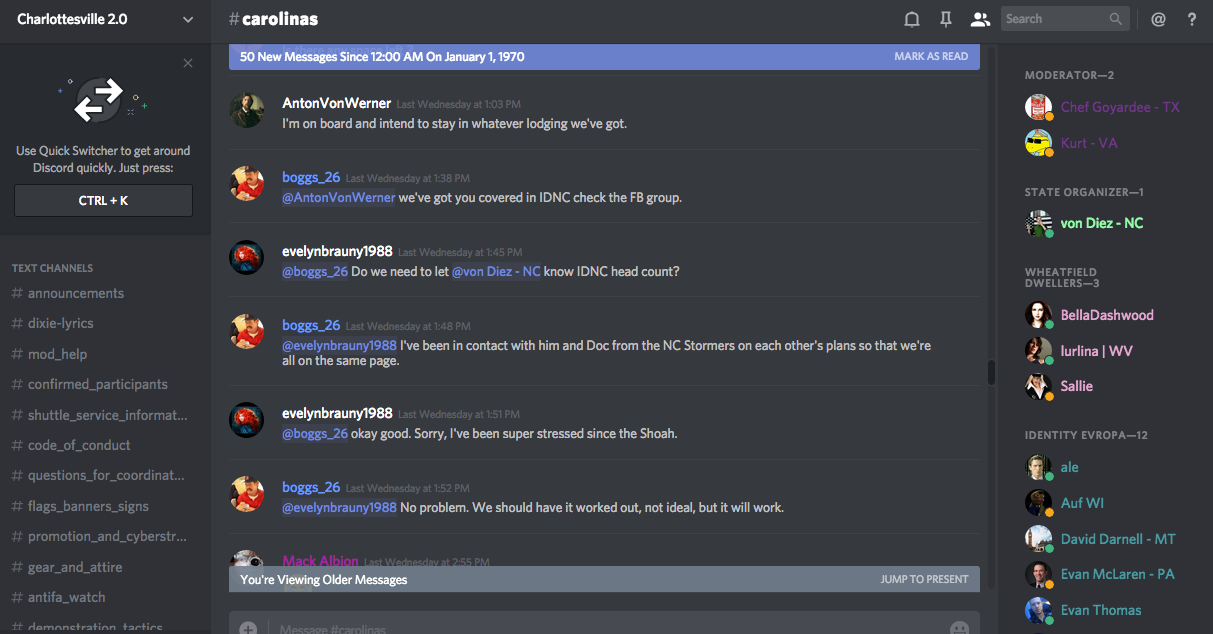Click the help question mark icon
Viewport: 1213px width, 634px height.
click(1191, 19)
